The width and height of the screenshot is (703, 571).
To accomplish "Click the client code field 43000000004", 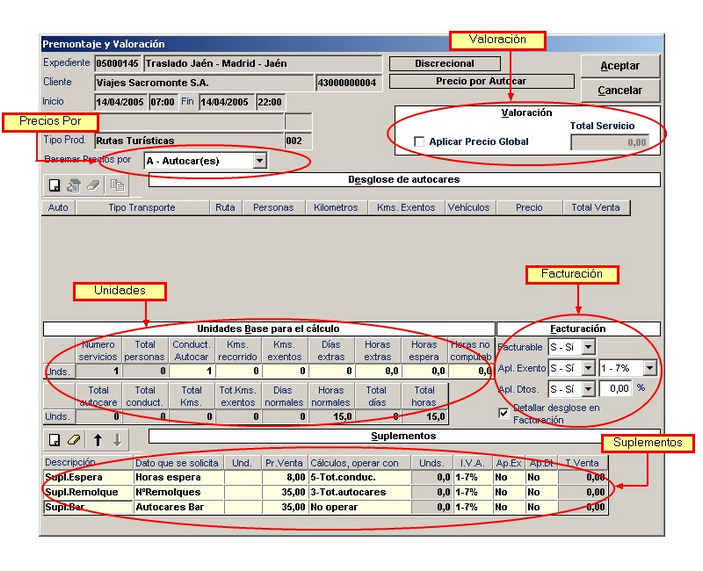I will (348, 83).
